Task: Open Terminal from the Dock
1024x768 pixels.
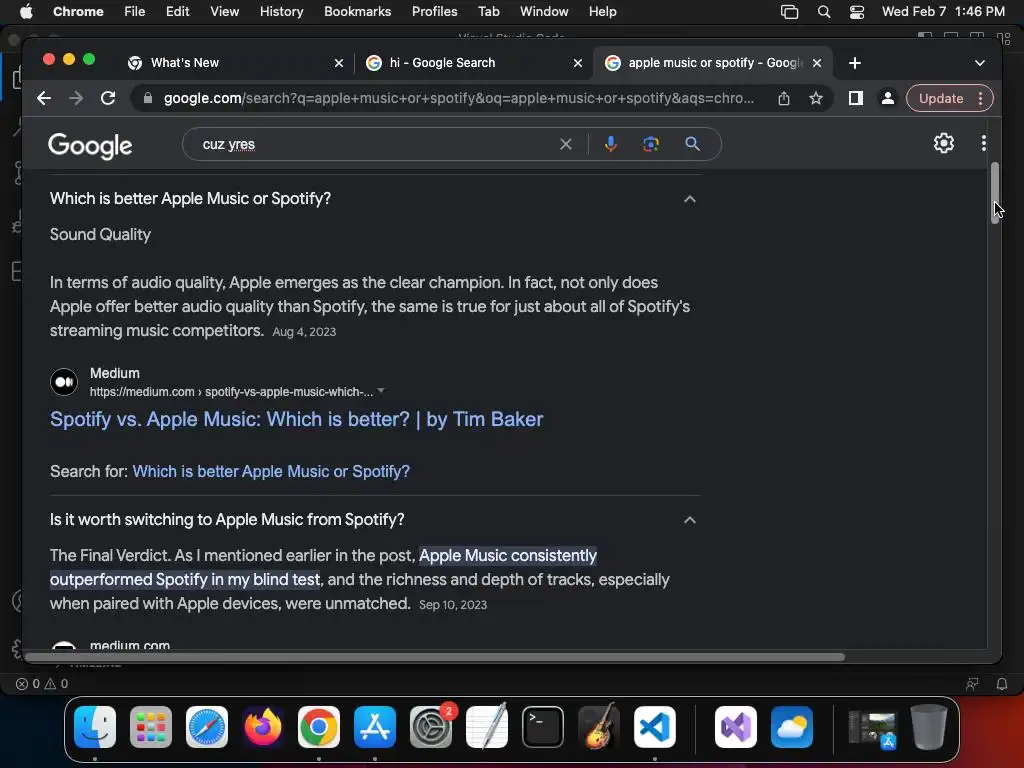Action: click(543, 727)
